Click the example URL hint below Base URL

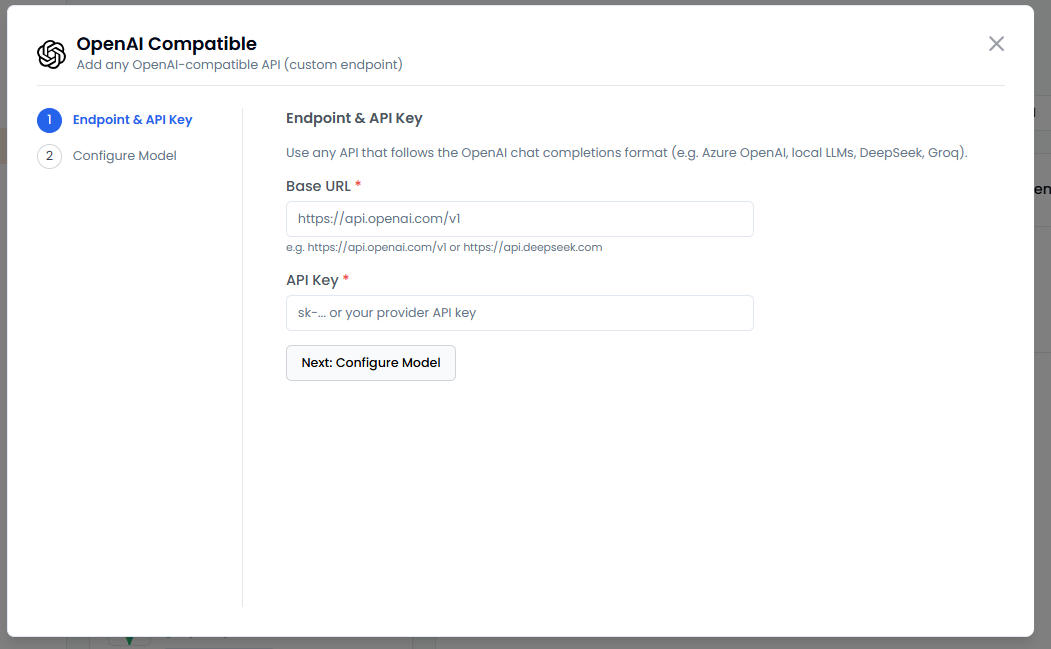coord(443,247)
